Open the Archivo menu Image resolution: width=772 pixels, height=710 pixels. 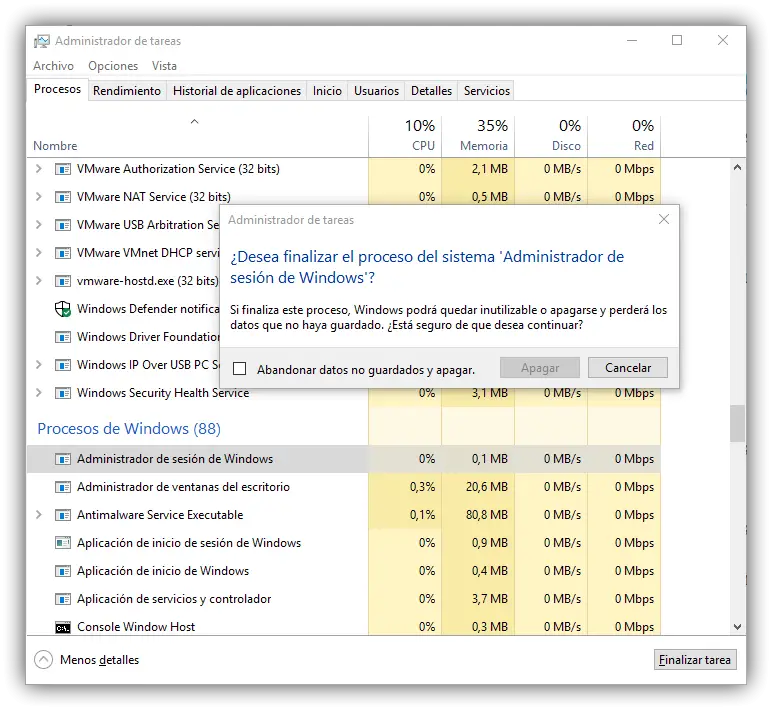53,66
